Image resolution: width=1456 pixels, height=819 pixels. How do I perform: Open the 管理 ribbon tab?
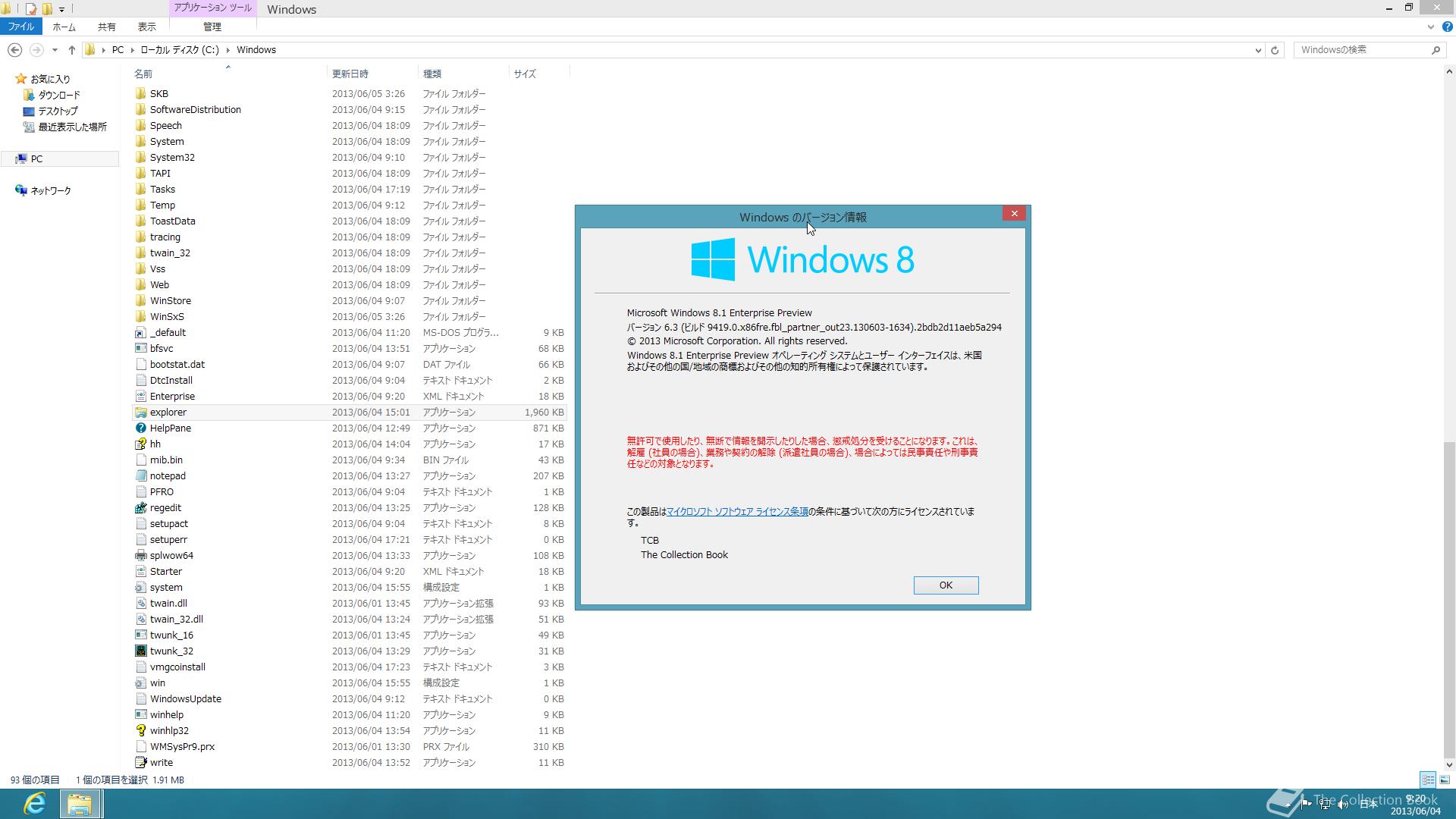[212, 27]
